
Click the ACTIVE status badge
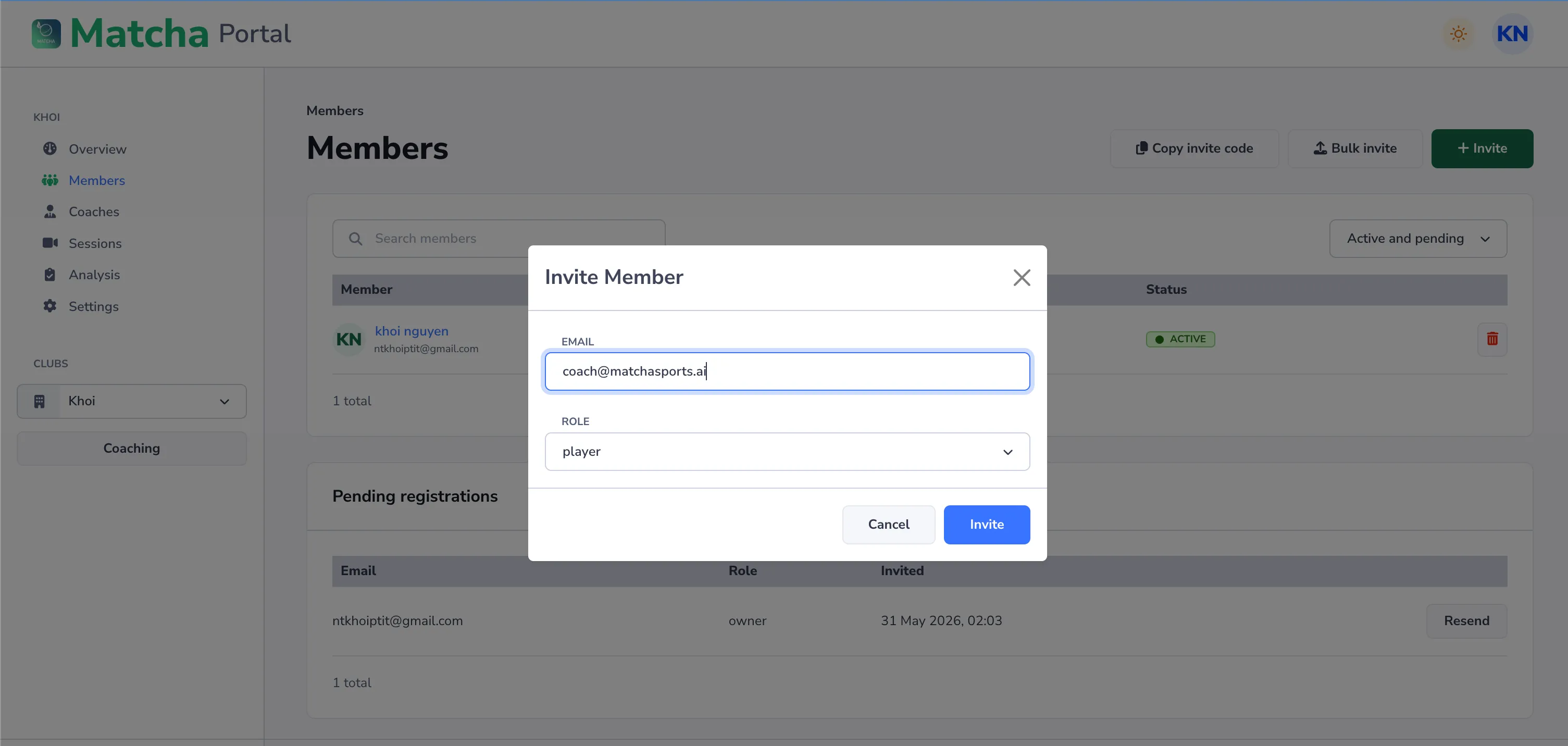coord(1180,340)
